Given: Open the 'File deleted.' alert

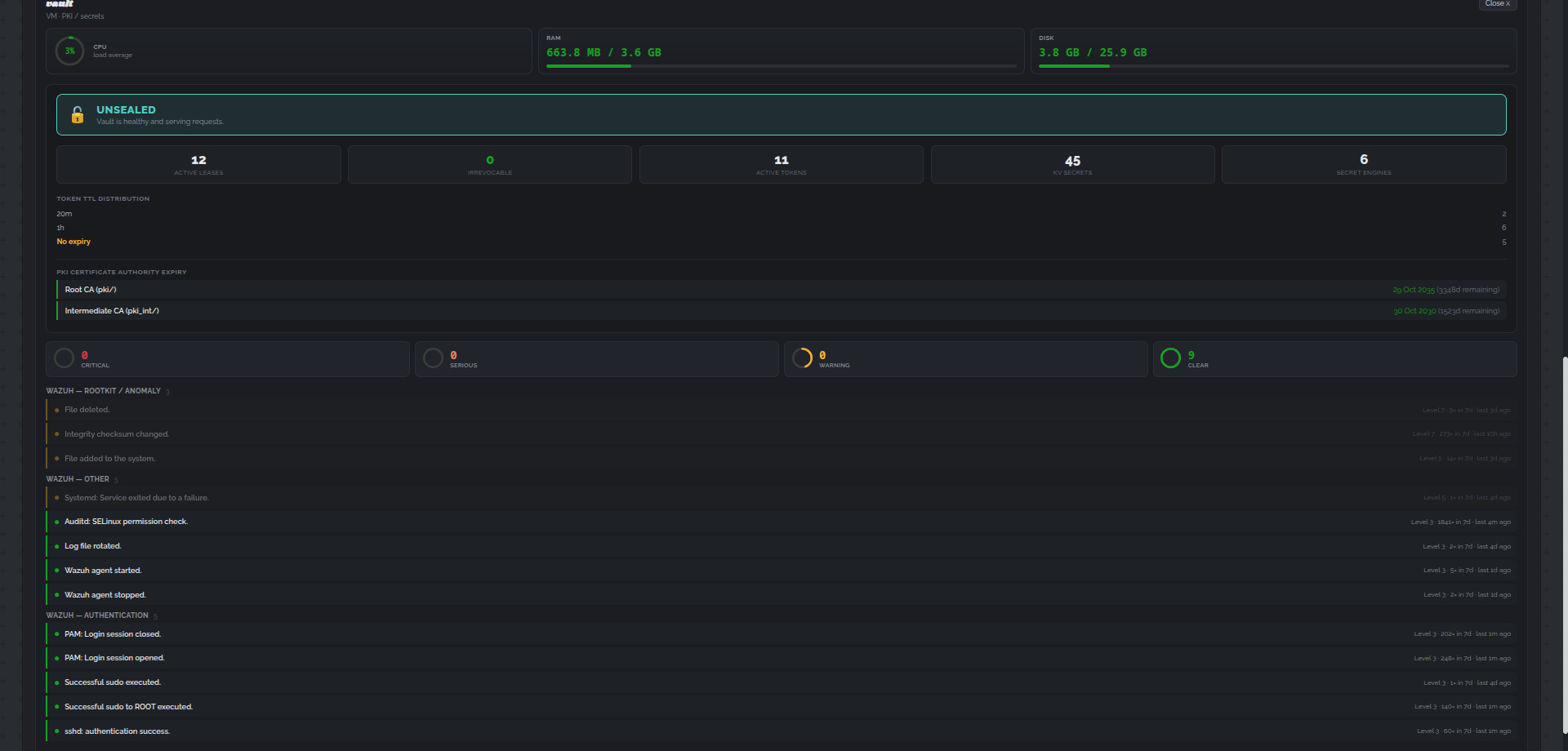Looking at the screenshot, I should pos(782,410).
